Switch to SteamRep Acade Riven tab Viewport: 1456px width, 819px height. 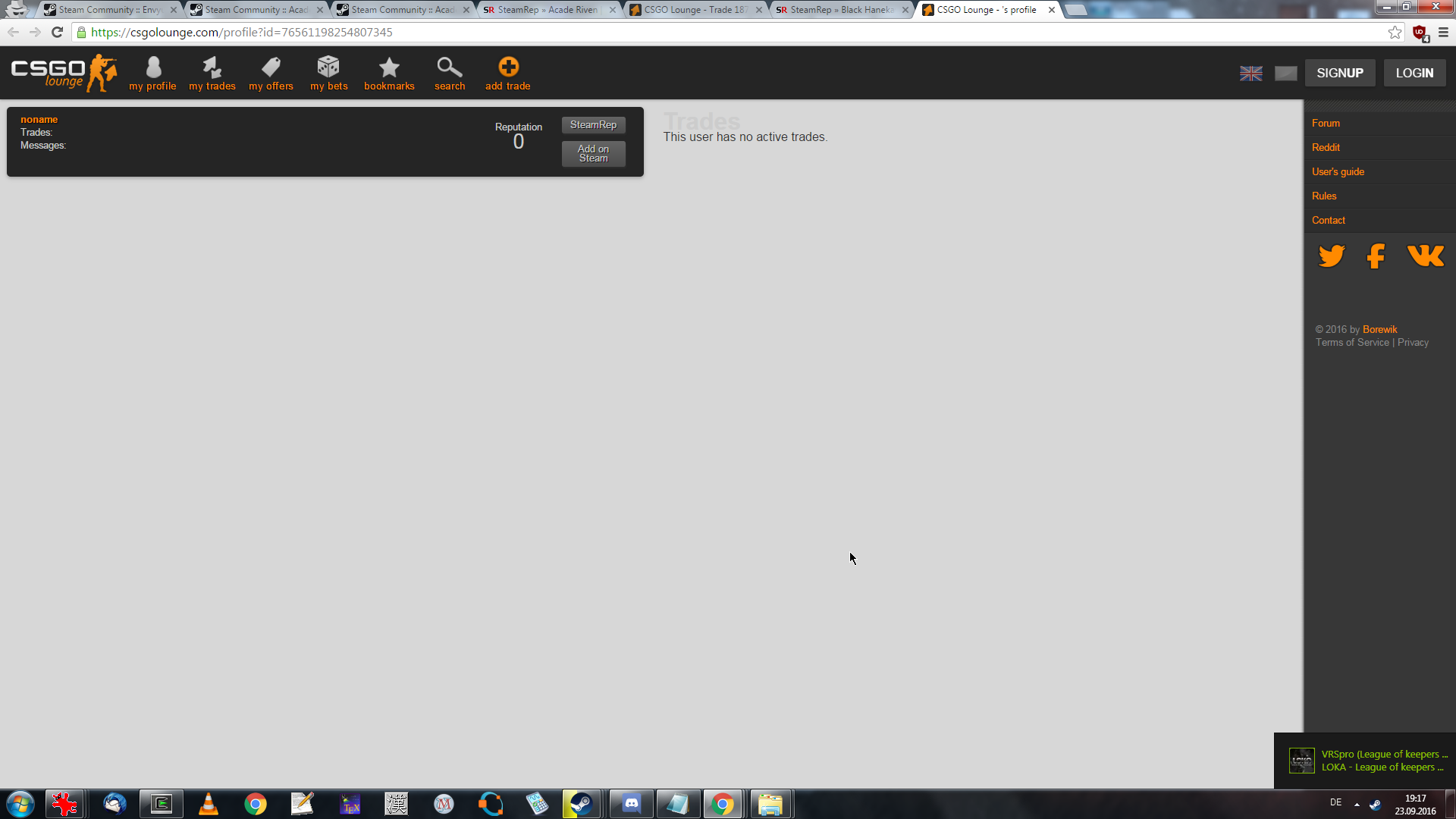(x=548, y=10)
